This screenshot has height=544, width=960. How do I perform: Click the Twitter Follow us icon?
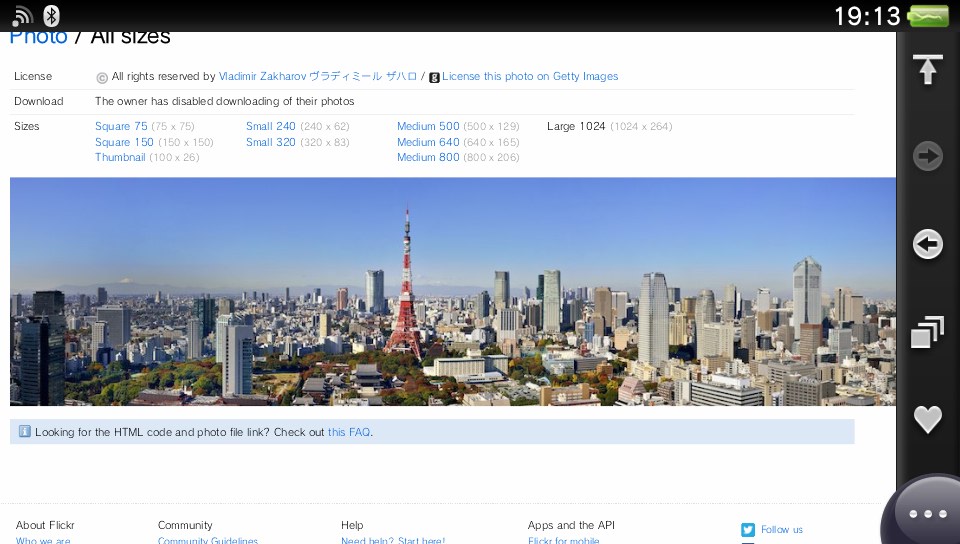(x=748, y=530)
